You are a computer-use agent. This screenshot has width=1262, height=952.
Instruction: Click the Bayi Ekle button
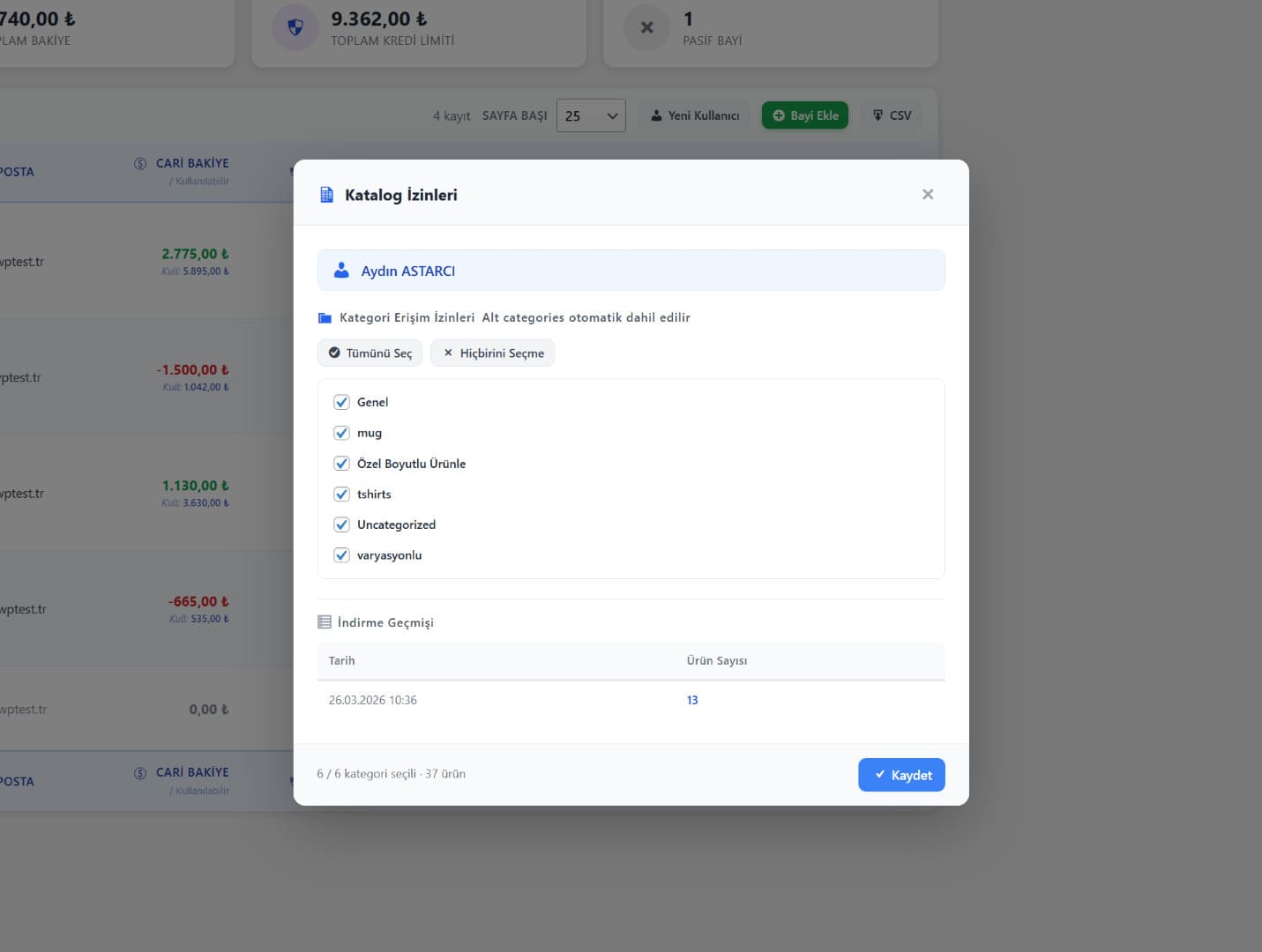pyautogui.click(x=804, y=115)
